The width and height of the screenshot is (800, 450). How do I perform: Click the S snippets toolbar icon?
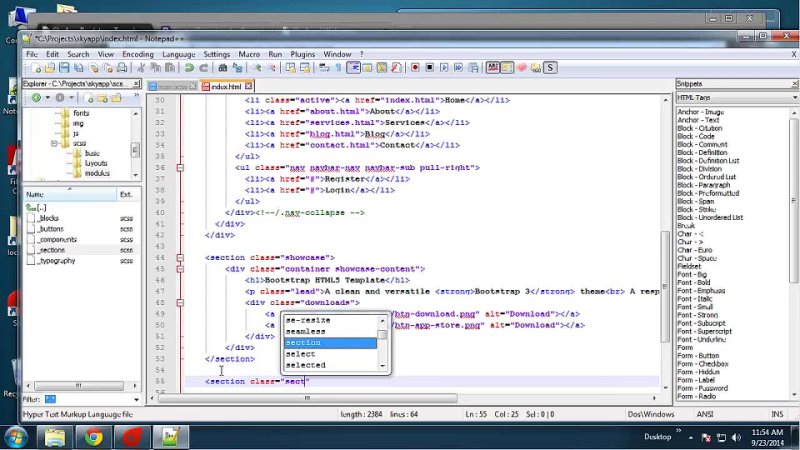550,68
